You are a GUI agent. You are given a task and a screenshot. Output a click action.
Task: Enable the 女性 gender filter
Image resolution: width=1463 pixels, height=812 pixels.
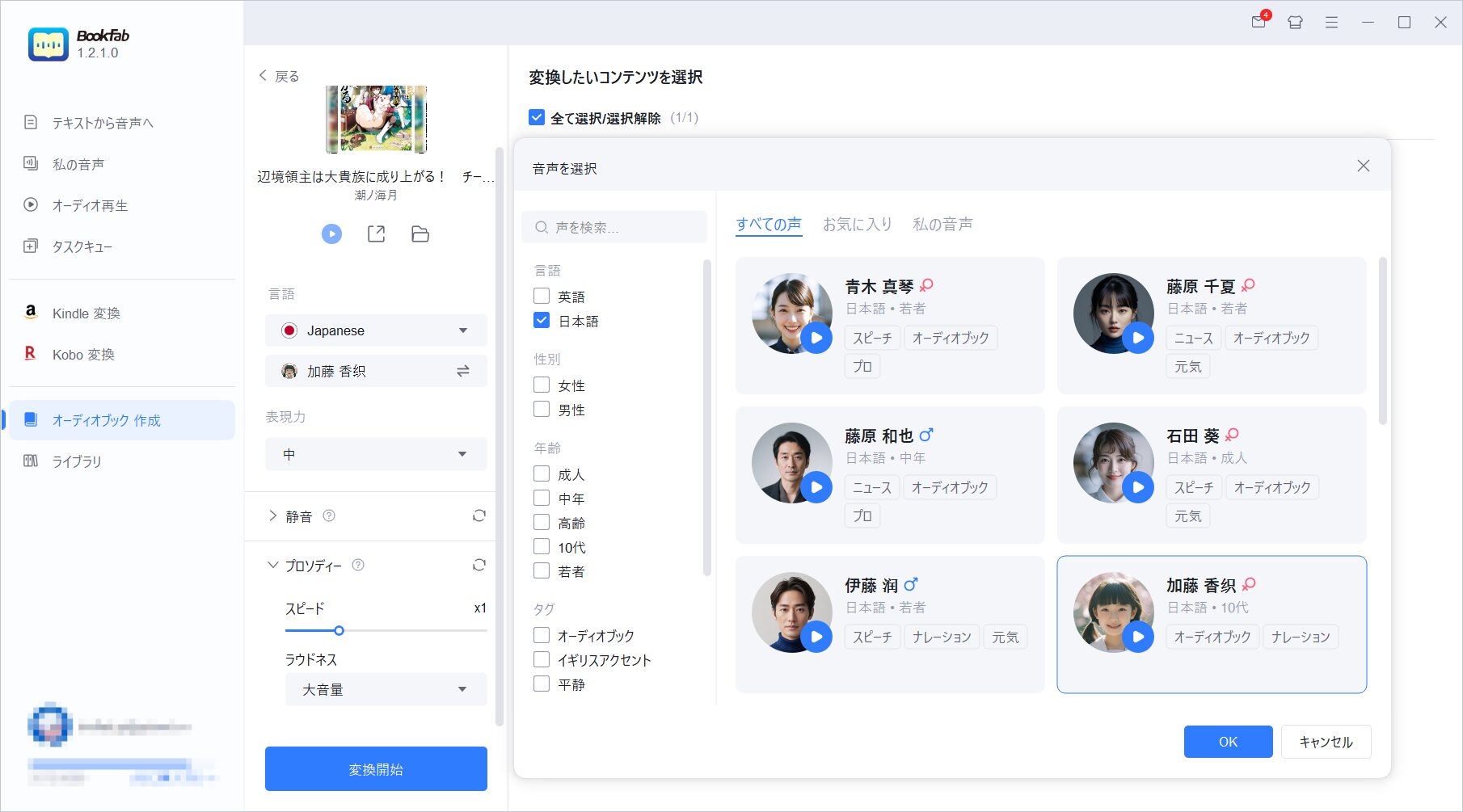pos(541,385)
